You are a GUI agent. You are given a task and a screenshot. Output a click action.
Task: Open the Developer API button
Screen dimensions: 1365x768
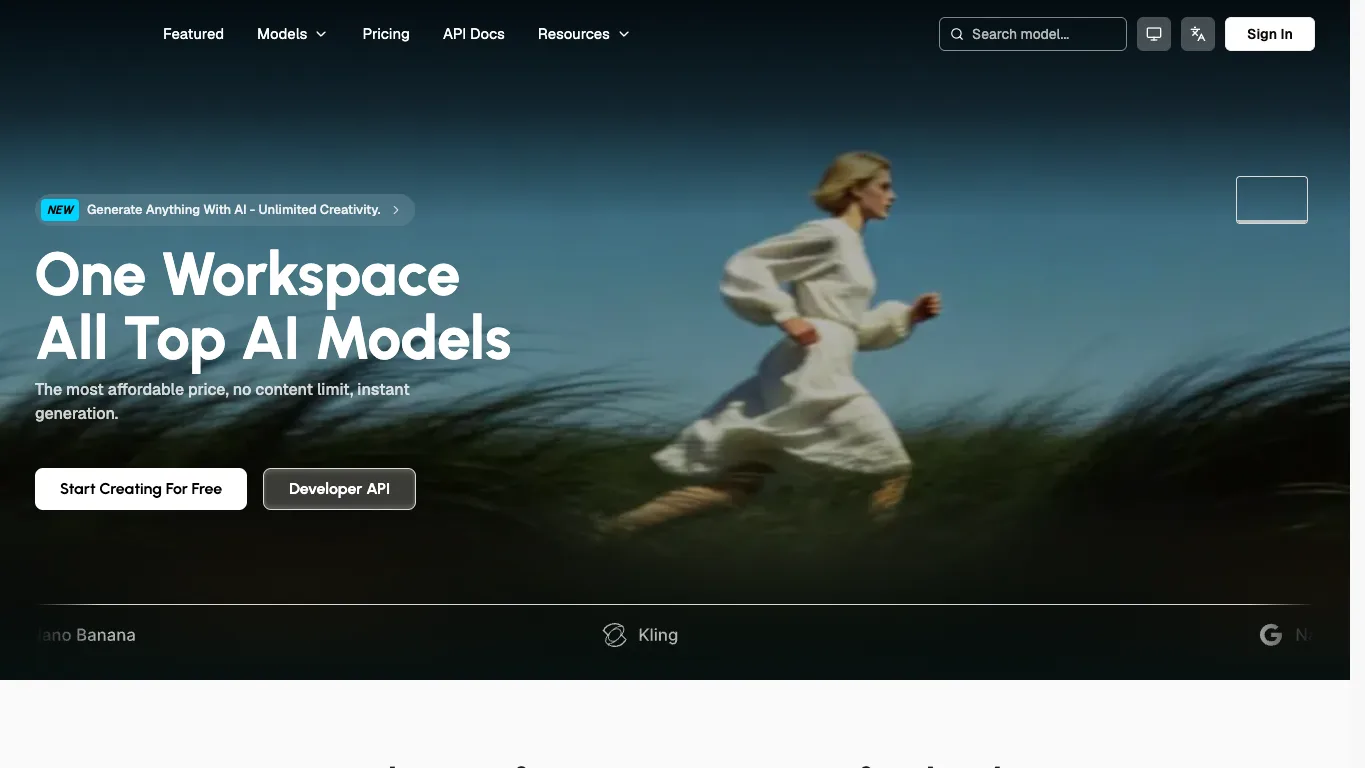[x=339, y=489]
